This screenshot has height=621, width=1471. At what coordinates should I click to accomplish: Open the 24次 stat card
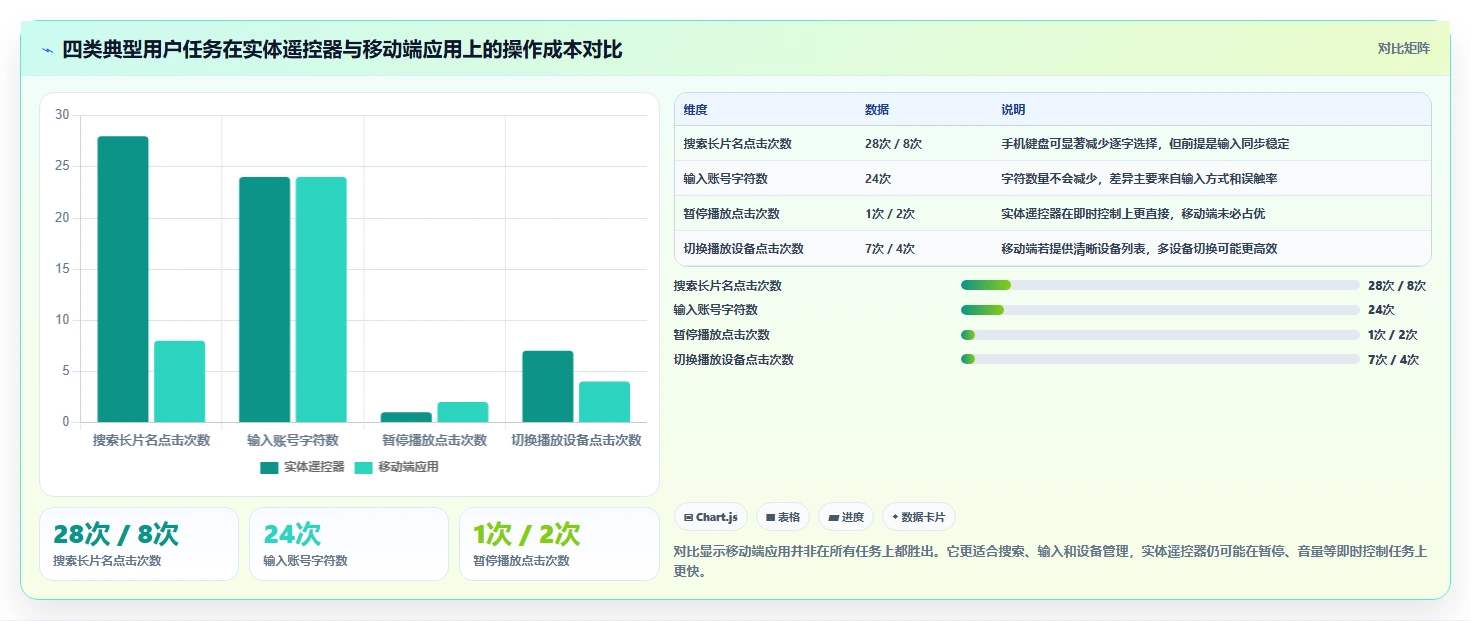pyautogui.click(x=349, y=544)
